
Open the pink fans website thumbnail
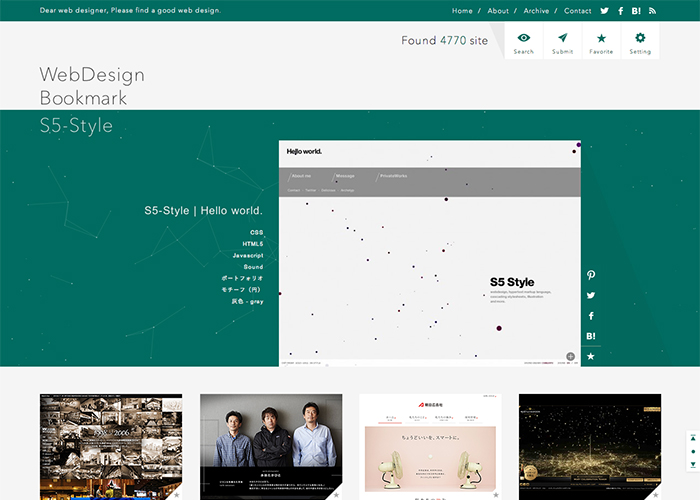(x=430, y=447)
